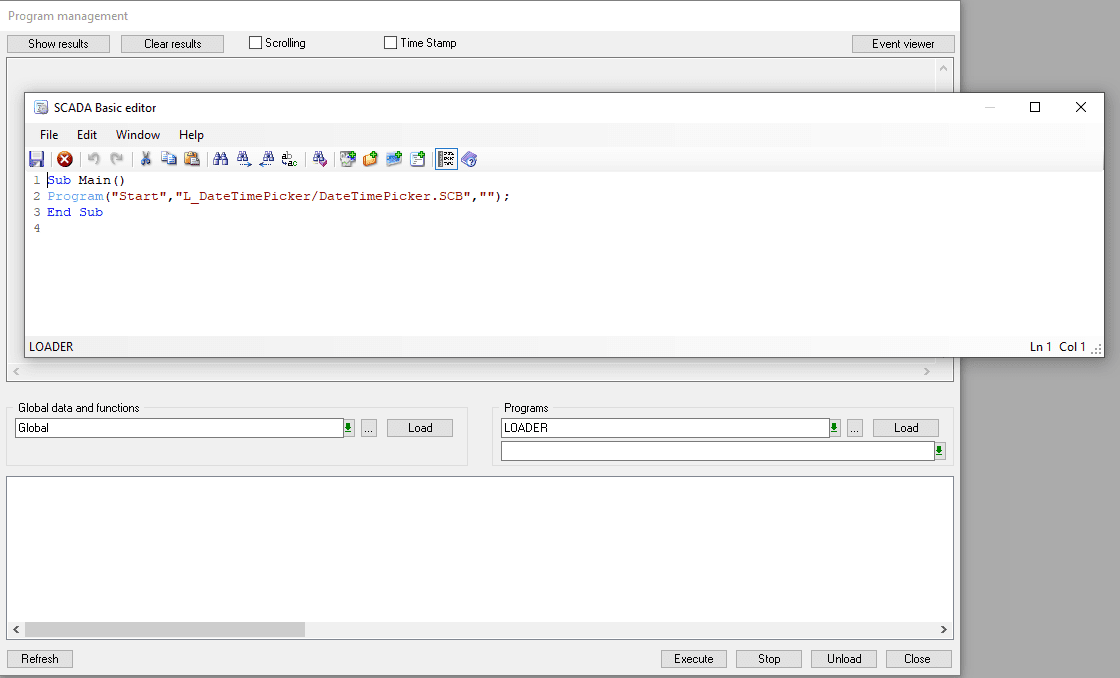Open the Event viewer
Screen dimensions: 1120x678
[x=903, y=44]
